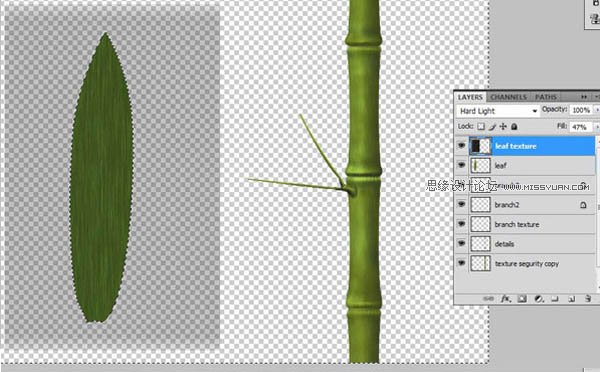Image resolution: width=600 pixels, height=372 pixels.
Task: Click texture segurity copy layer thumbnail
Action: [480, 263]
